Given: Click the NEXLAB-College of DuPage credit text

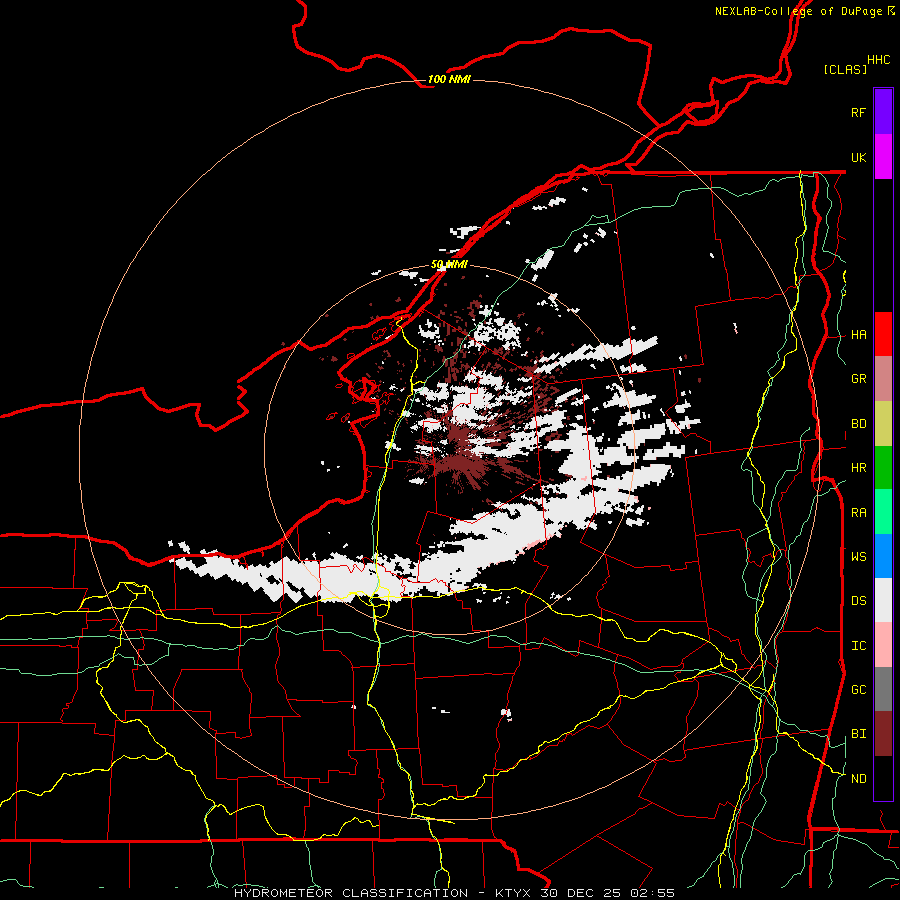Looking at the screenshot, I should (798, 11).
